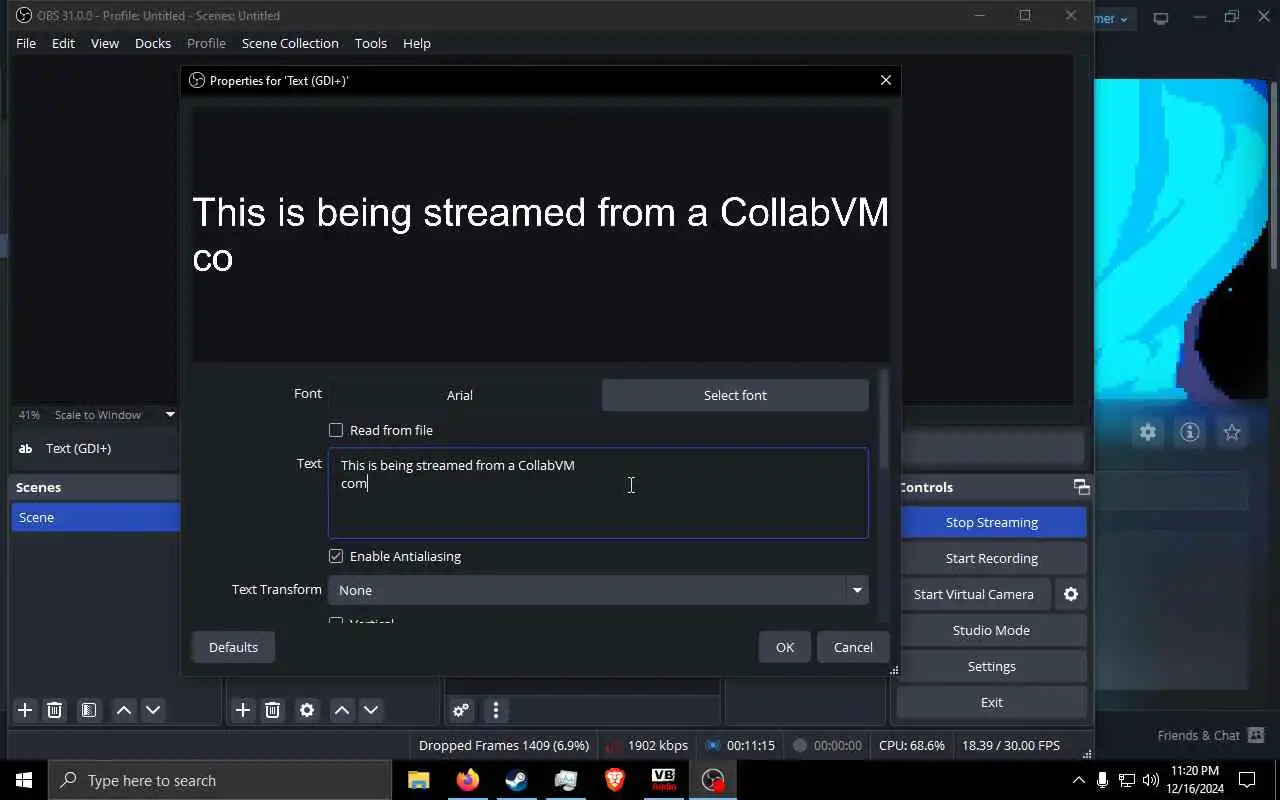Move scene down arrow in Scenes dock
This screenshot has width=1280, height=800.
tap(153, 710)
